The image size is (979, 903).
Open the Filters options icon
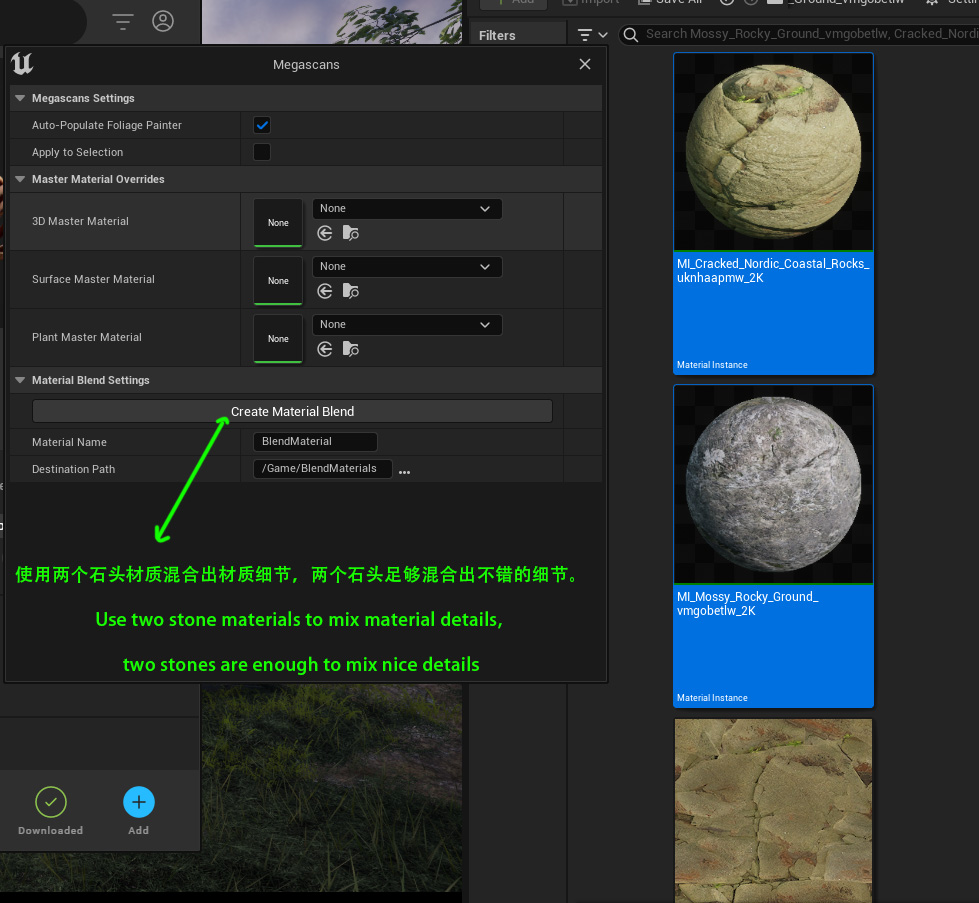click(591, 34)
